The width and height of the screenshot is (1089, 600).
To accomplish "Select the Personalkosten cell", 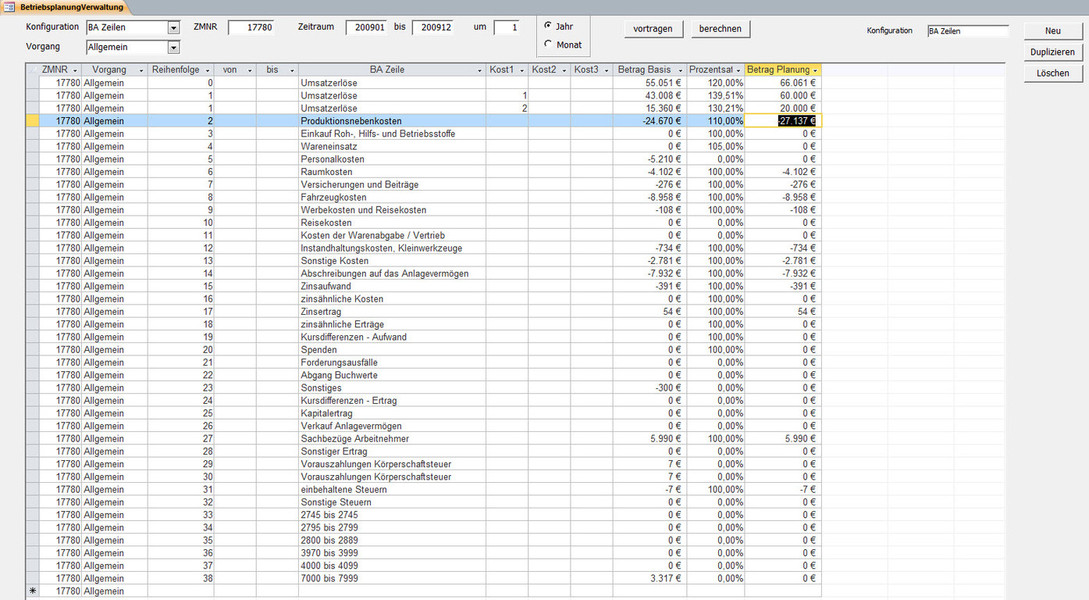I will coord(392,159).
